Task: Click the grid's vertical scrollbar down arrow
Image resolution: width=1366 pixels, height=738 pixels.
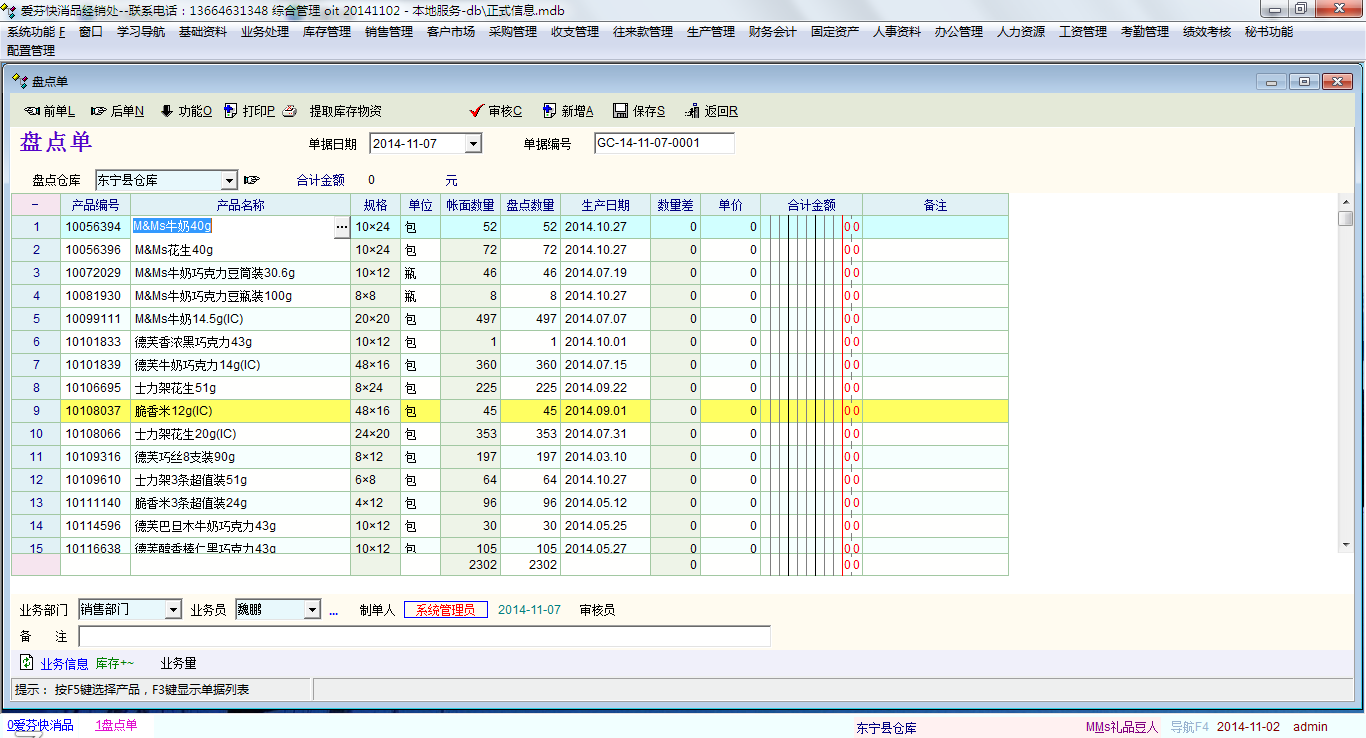Action: 1345,545
